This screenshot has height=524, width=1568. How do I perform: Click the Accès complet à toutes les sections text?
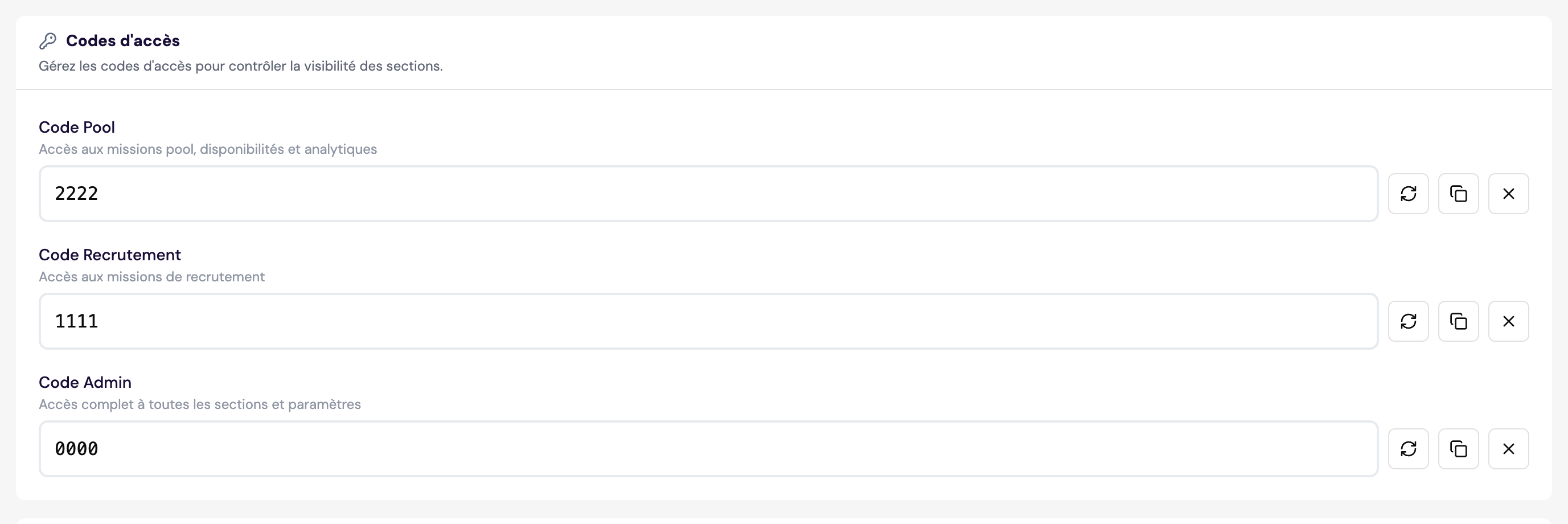click(x=200, y=405)
